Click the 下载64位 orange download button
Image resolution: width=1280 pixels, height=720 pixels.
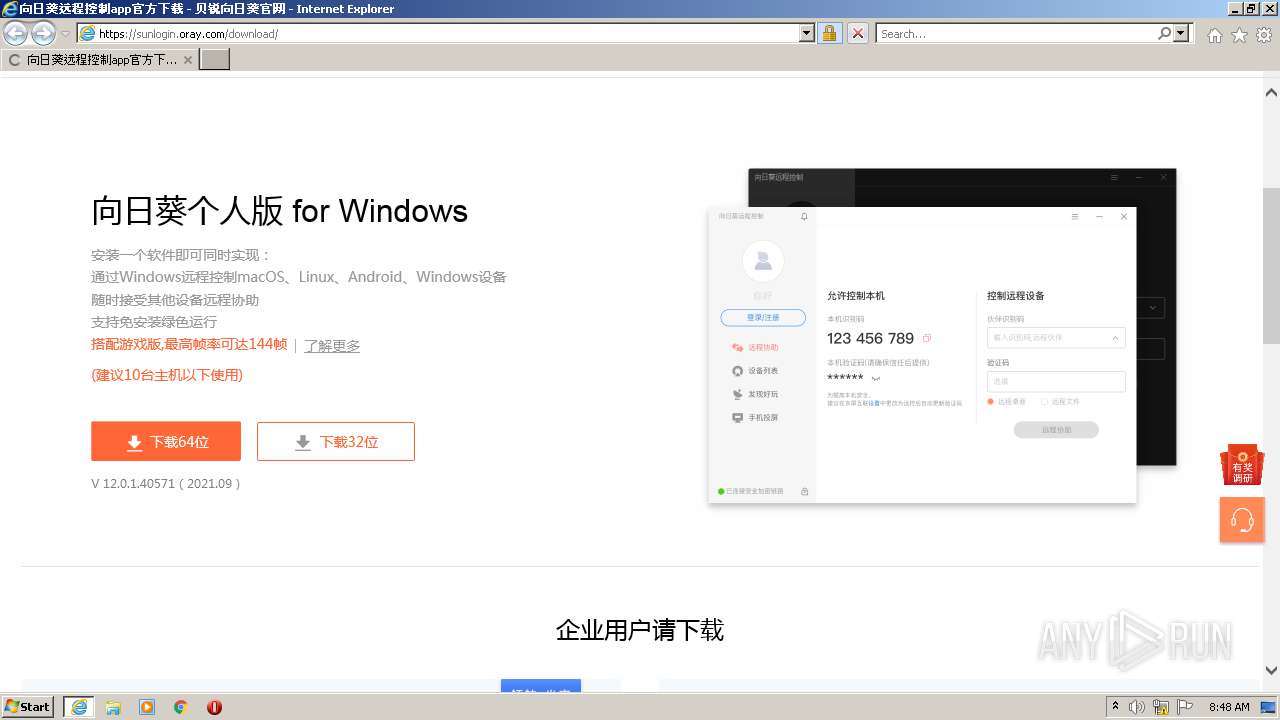(166, 441)
